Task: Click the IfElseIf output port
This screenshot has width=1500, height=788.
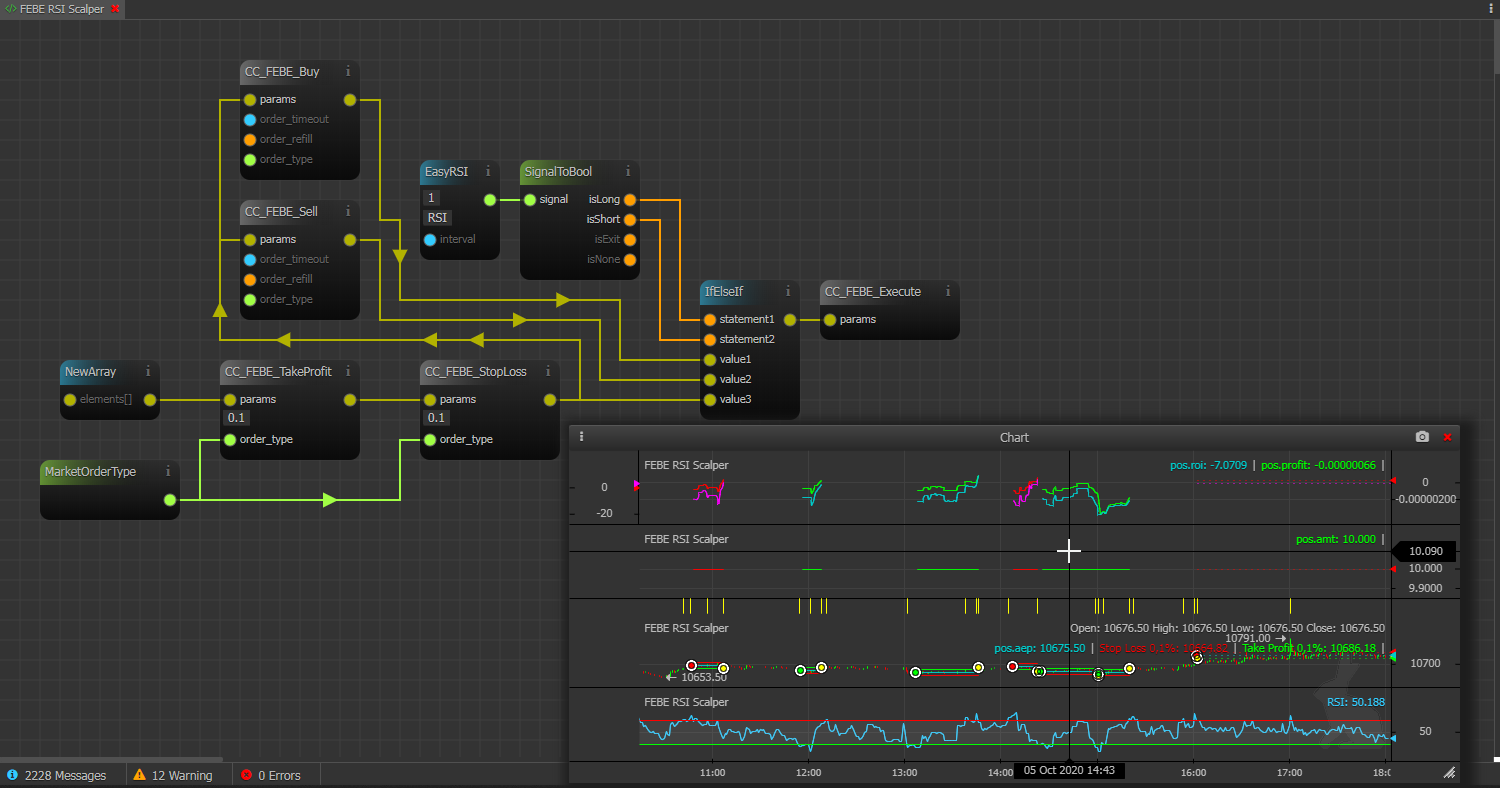Action: tap(790, 319)
